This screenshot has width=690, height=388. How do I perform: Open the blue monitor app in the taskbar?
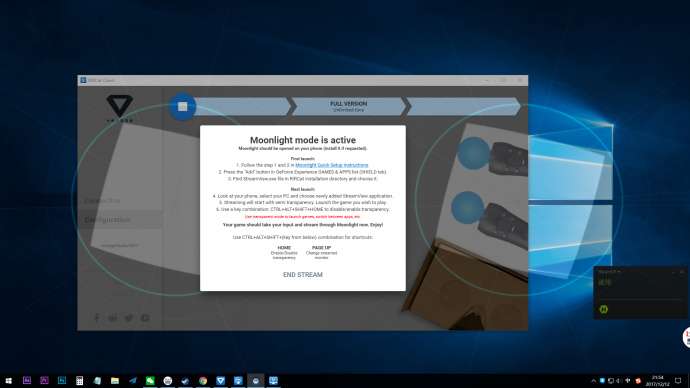tap(273, 381)
